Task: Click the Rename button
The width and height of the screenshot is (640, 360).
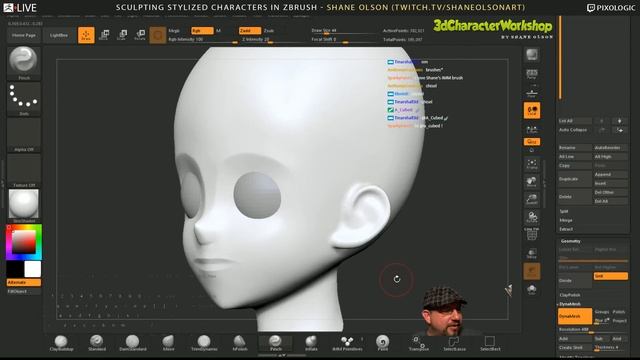Action: pos(575,147)
